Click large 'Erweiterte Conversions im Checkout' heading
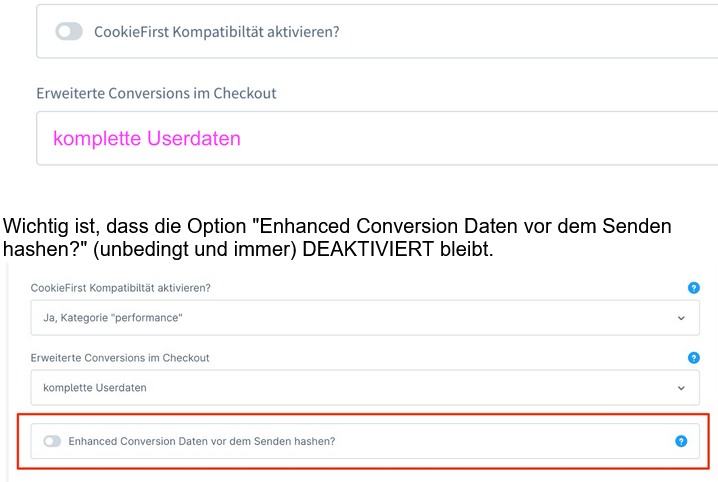Screen dimensions: 718x482 [156, 93]
